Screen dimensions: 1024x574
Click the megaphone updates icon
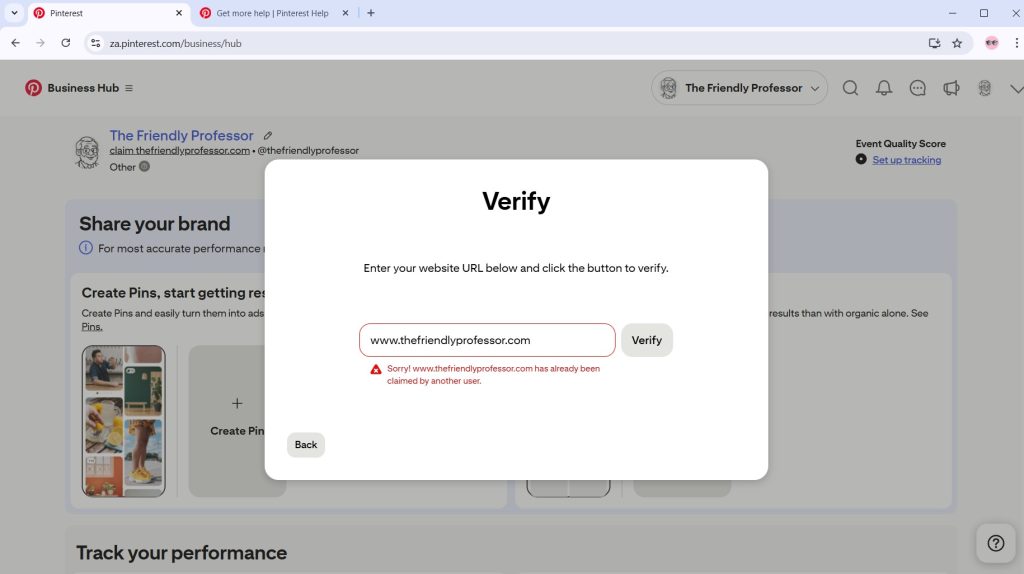(951, 88)
